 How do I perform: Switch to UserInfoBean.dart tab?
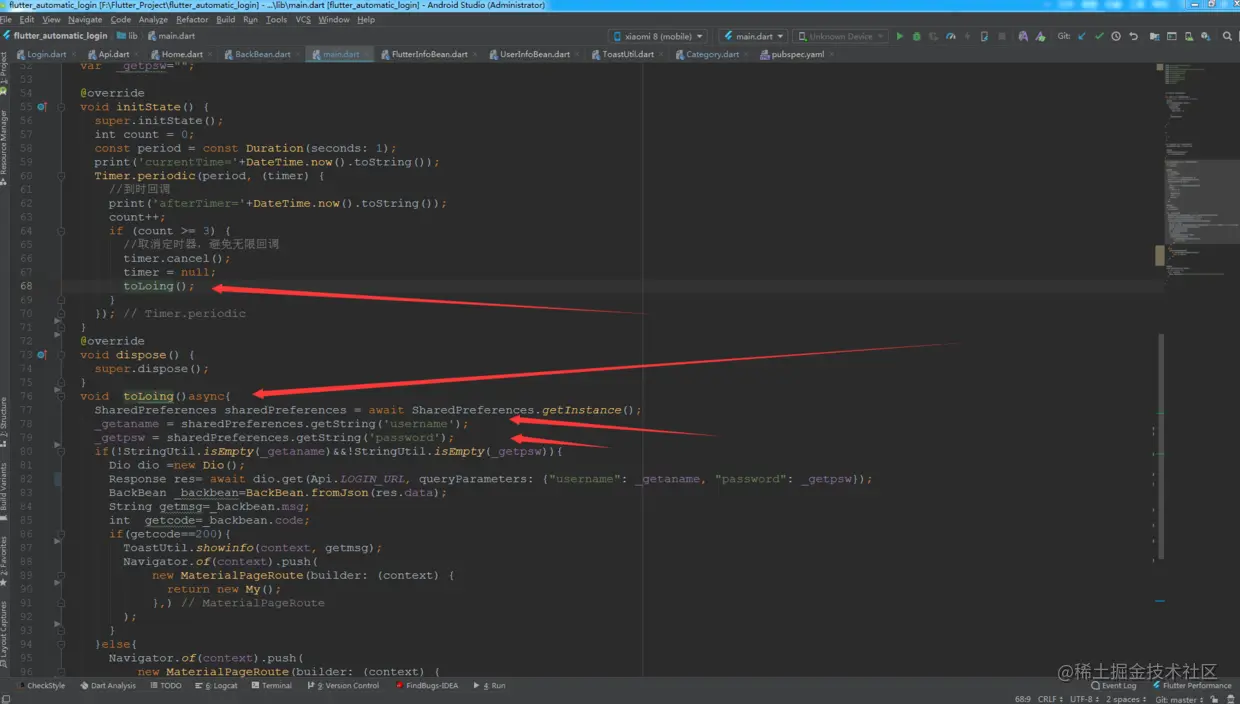[x=534, y=54]
